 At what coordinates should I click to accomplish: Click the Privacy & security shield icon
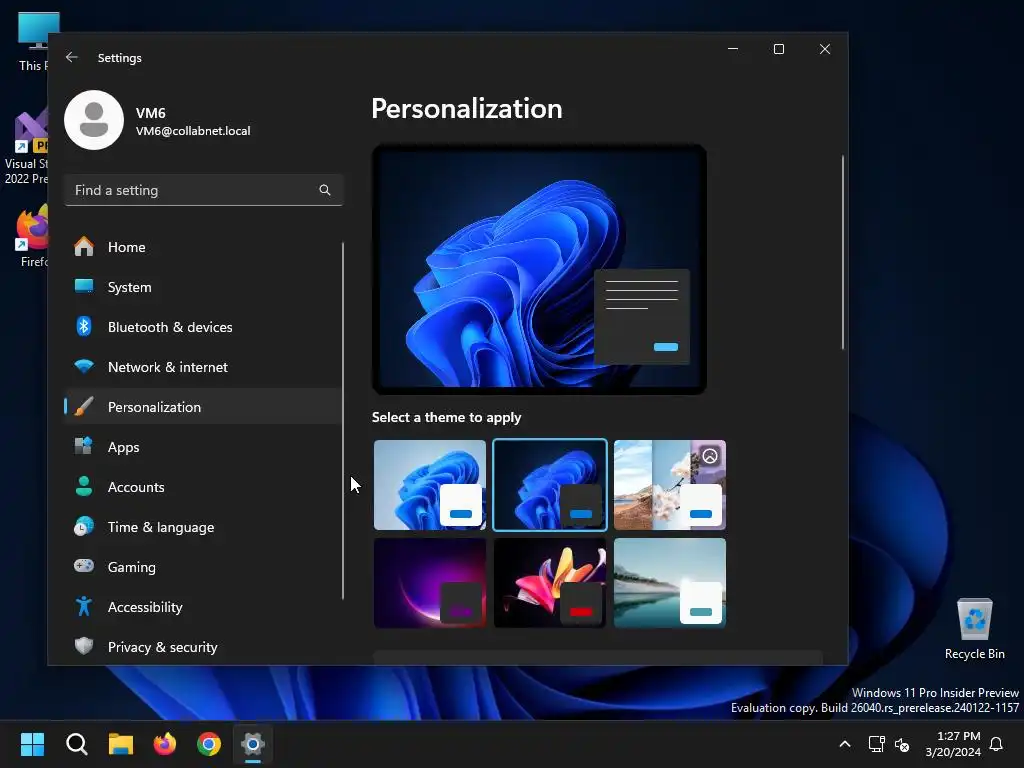84,647
